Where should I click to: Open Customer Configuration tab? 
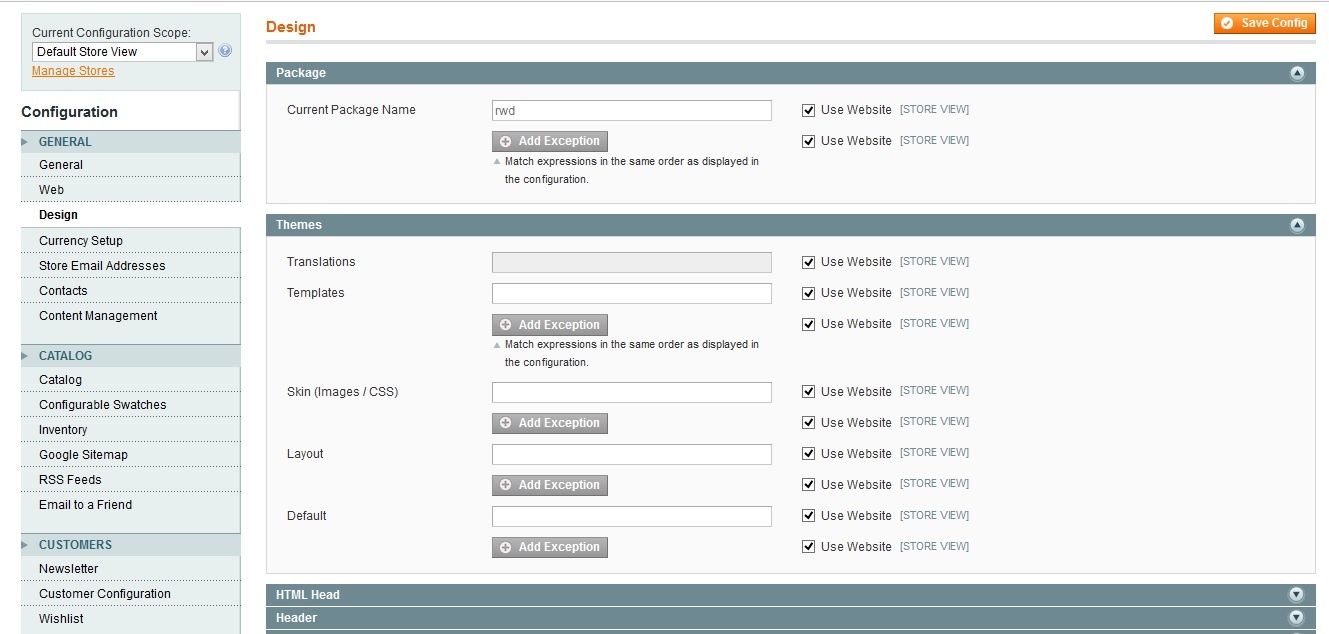point(130,594)
